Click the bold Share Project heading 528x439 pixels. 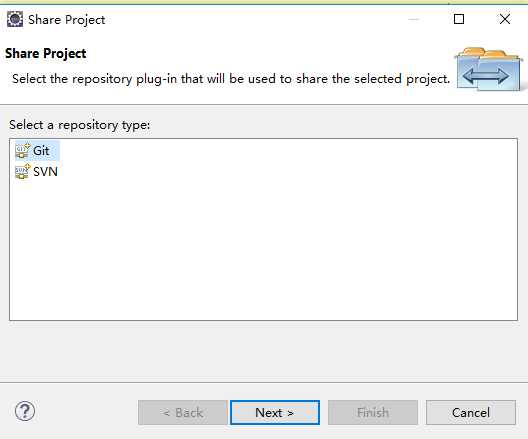tap(46, 54)
